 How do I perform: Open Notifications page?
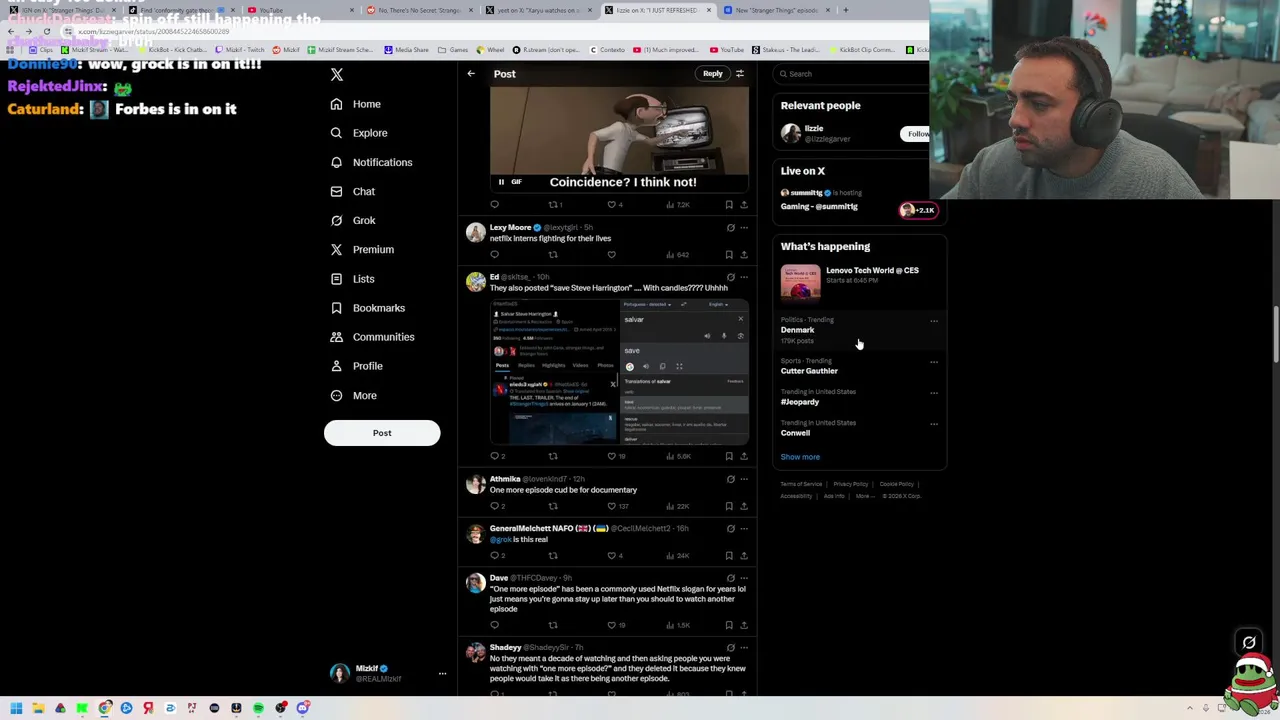point(370,162)
